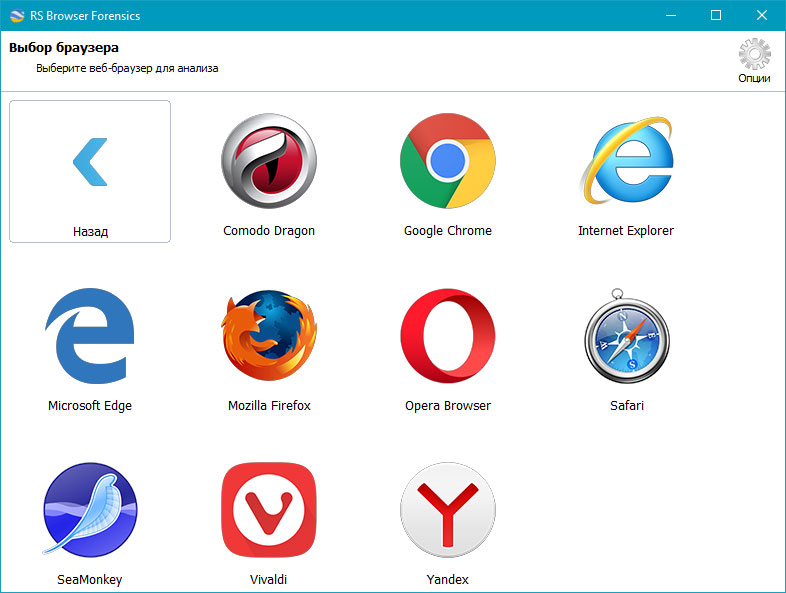Click the RS Browser Forensics title icon

coord(17,16)
